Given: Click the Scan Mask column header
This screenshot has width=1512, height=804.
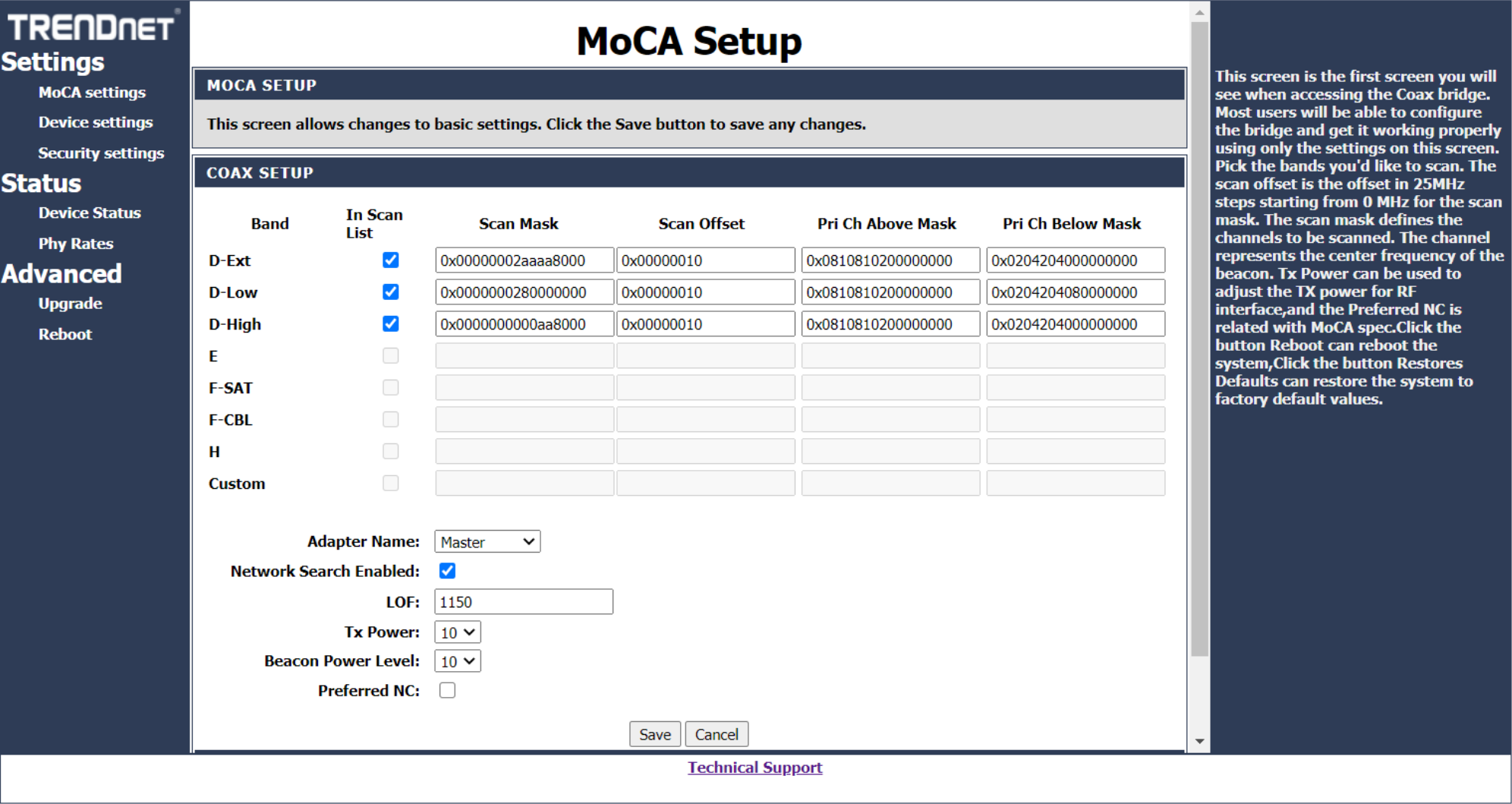Looking at the screenshot, I should tap(518, 223).
